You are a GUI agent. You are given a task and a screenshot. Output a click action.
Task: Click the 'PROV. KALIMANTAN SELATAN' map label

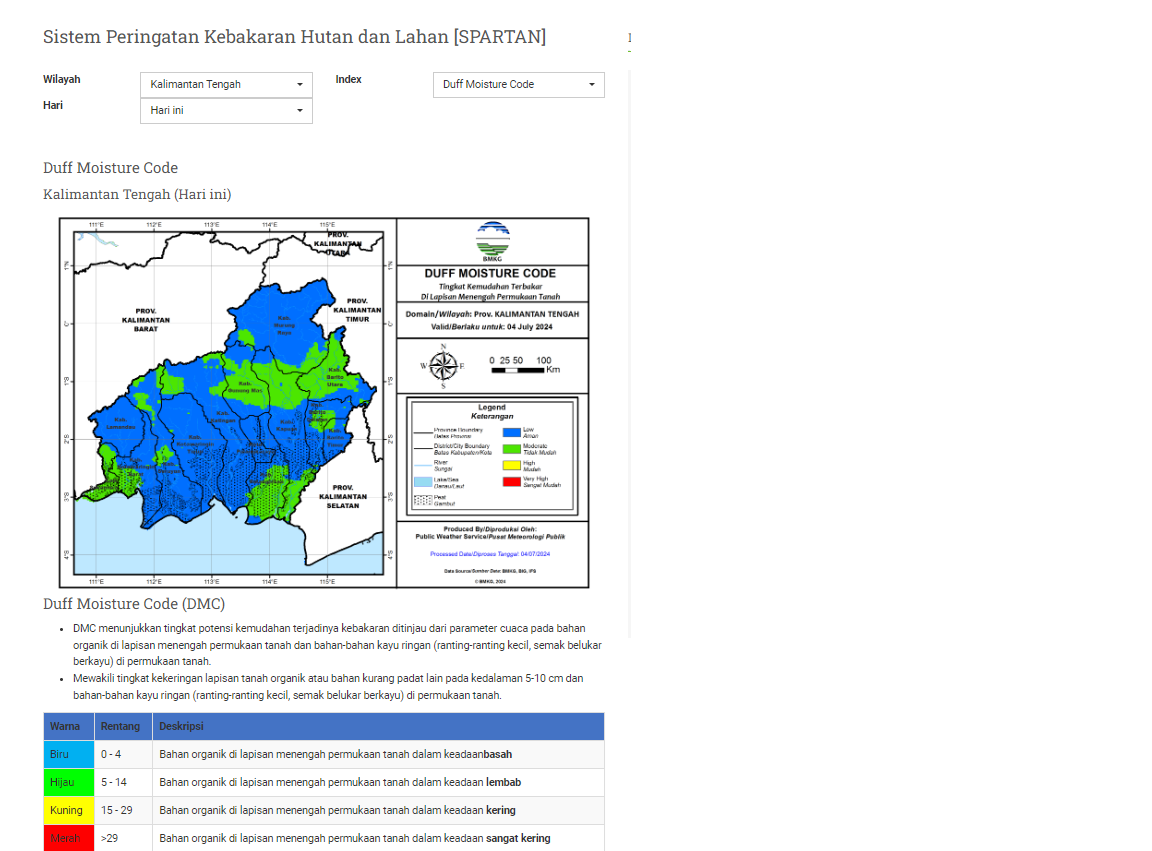click(x=343, y=497)
